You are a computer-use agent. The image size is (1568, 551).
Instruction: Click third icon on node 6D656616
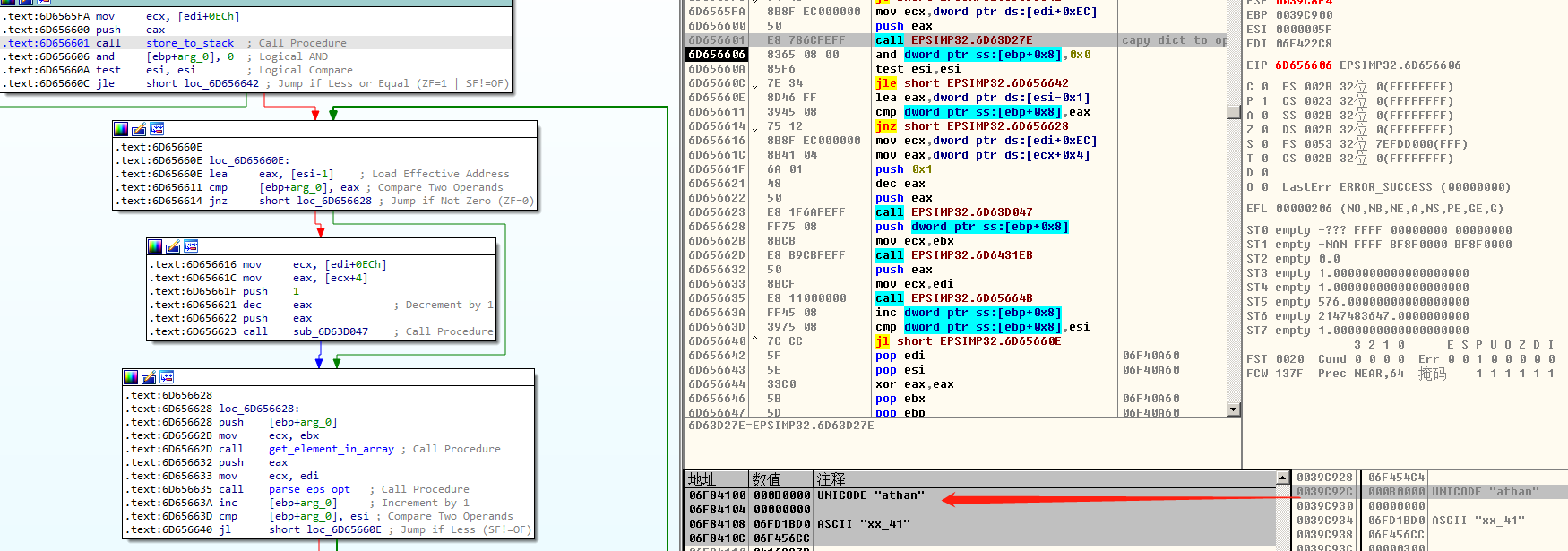tap(191, 246)
